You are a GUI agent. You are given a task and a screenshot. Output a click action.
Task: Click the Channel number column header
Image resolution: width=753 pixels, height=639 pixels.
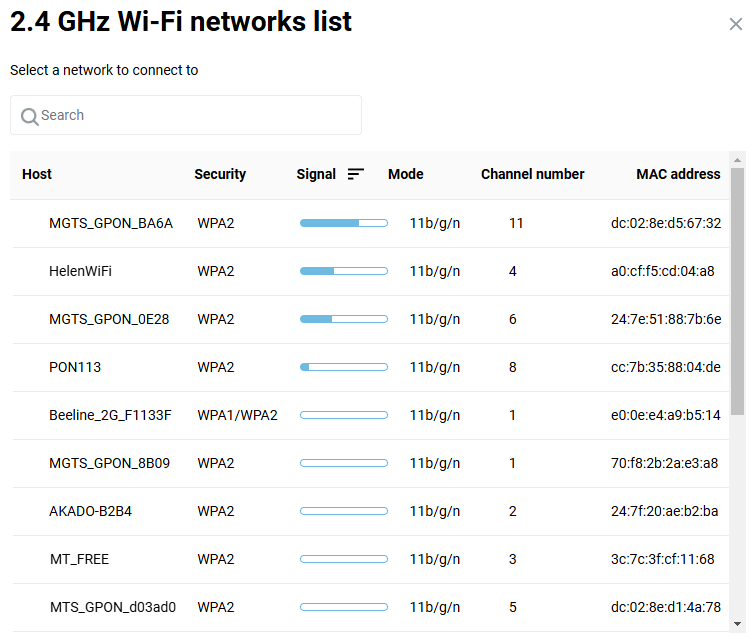tap(532, 174)
